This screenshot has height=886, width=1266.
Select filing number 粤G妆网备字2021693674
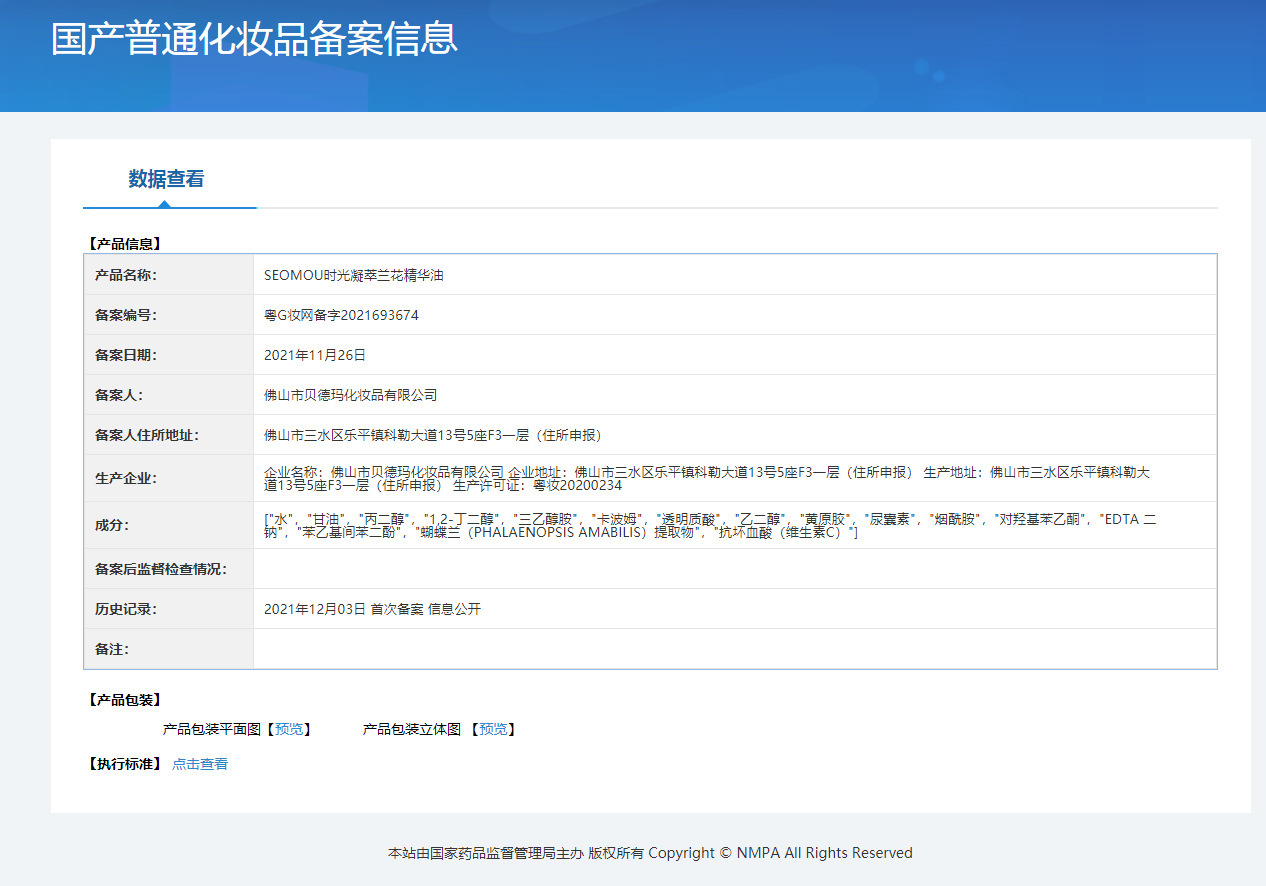341,315
